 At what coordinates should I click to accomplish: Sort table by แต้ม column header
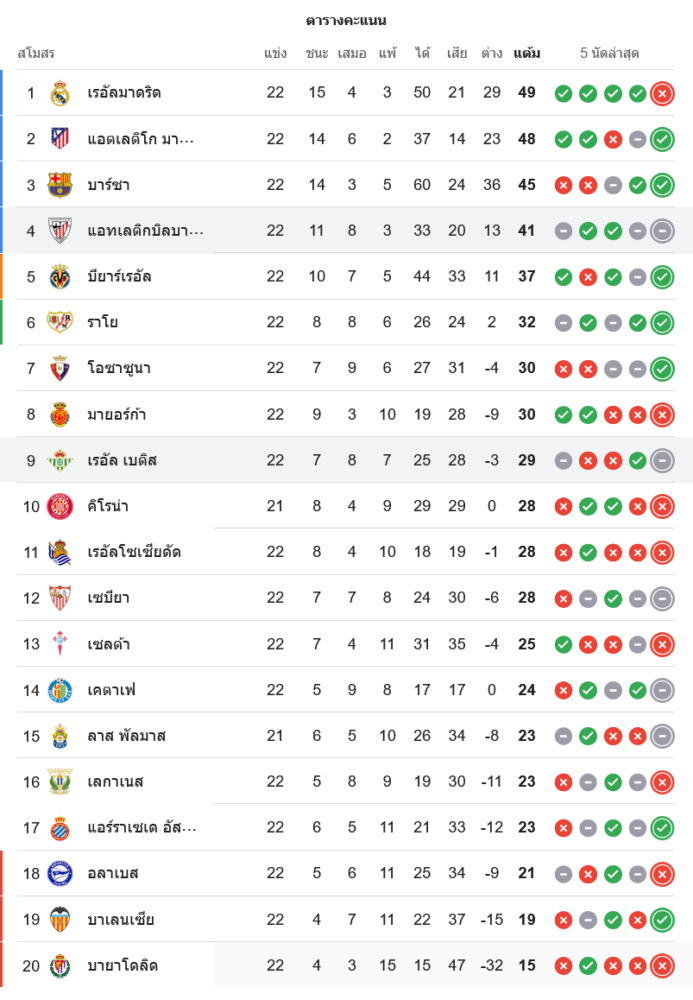pyautogui.click(x=527, y=53)
